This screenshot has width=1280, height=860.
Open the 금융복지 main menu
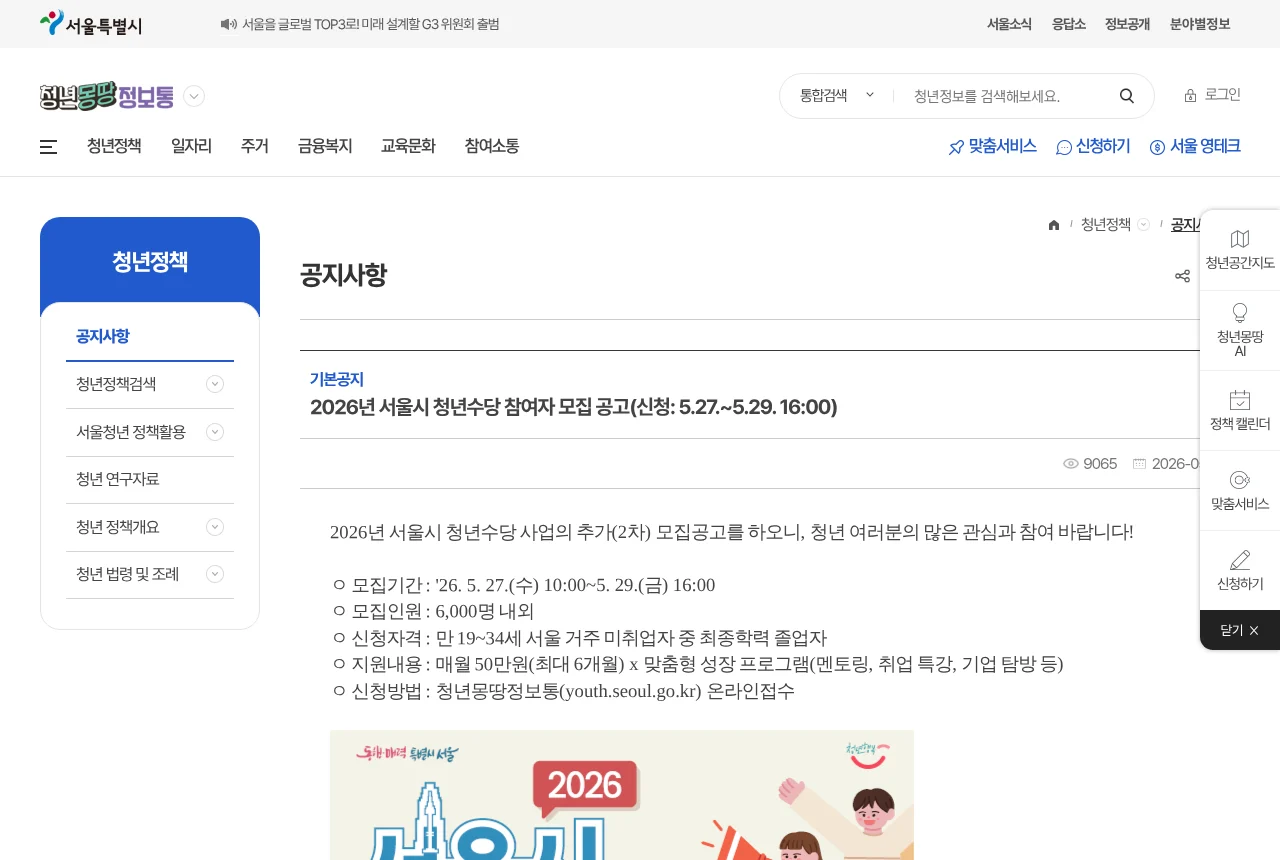325,146
